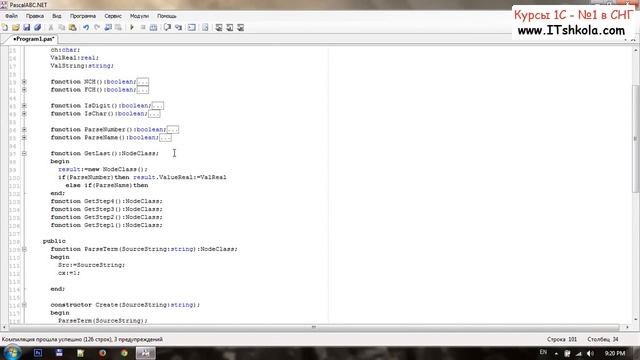Show the output window icon
This screenshot has height=360, width=640.
191,27
